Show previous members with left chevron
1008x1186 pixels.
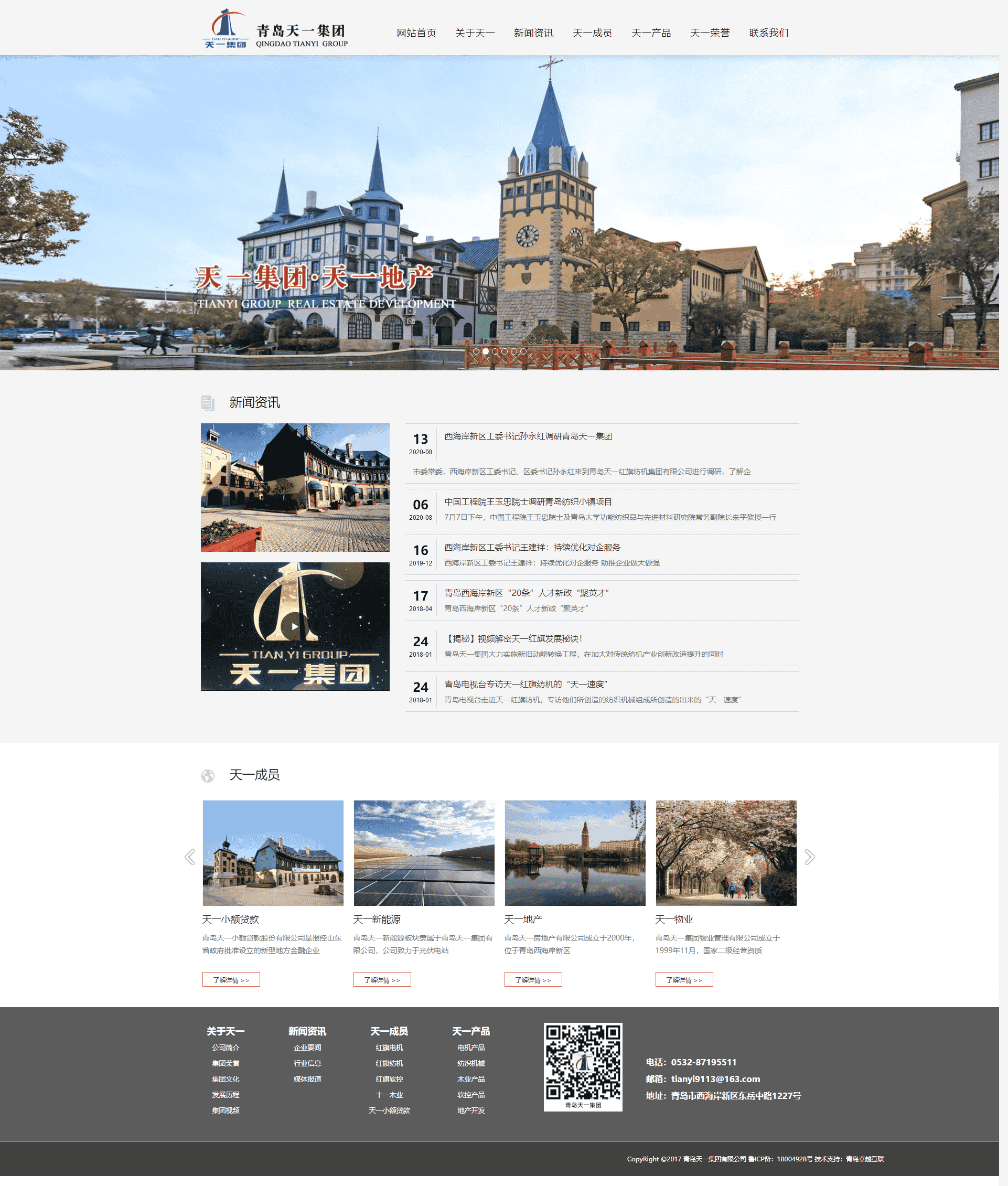(190, 857)
